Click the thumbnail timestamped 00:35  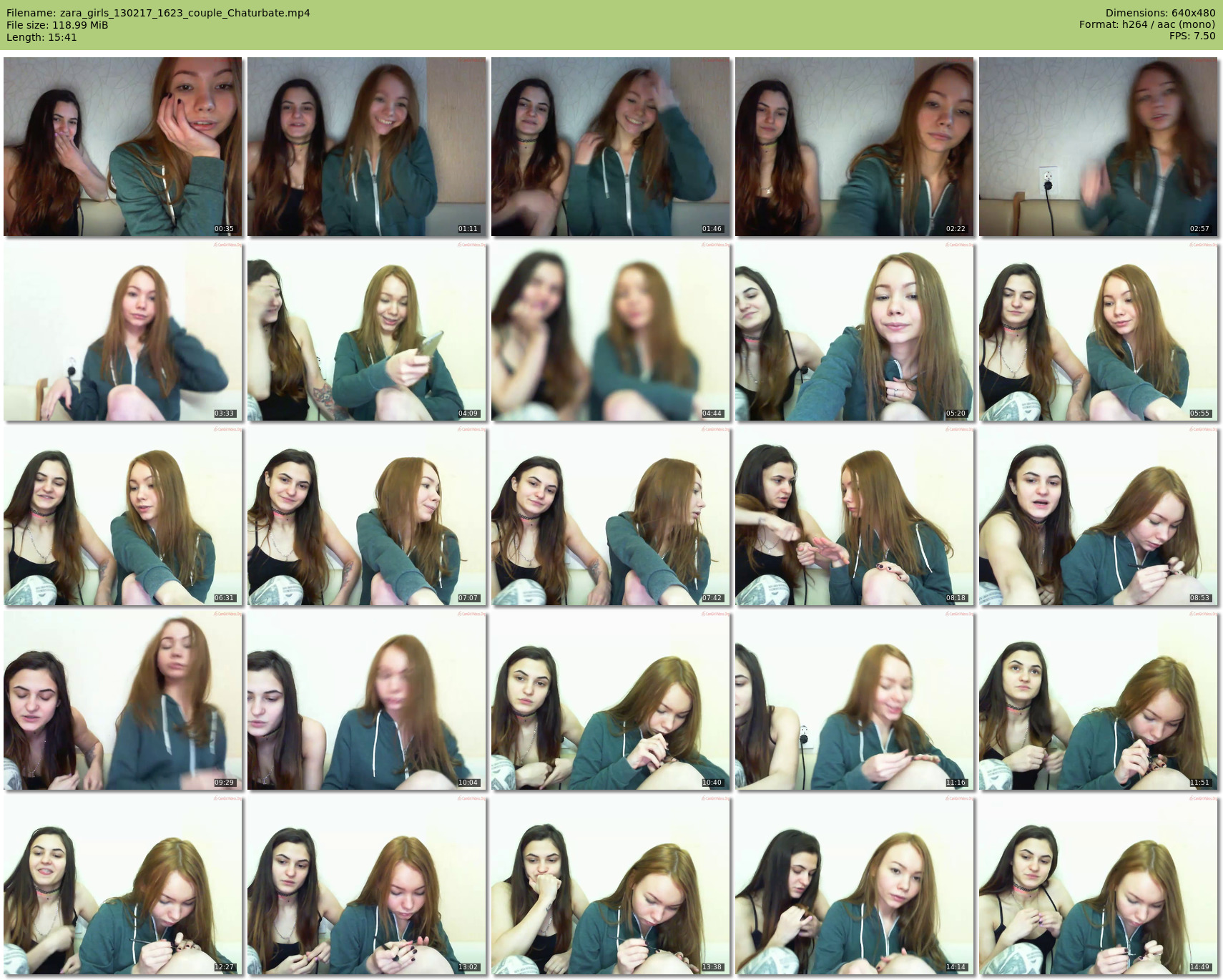(123, 147)
